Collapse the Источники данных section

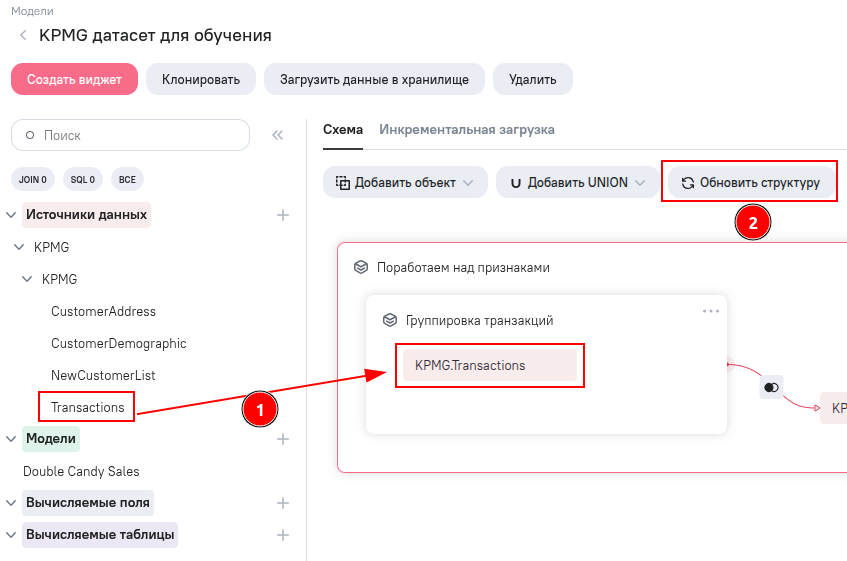pos(11,215)
